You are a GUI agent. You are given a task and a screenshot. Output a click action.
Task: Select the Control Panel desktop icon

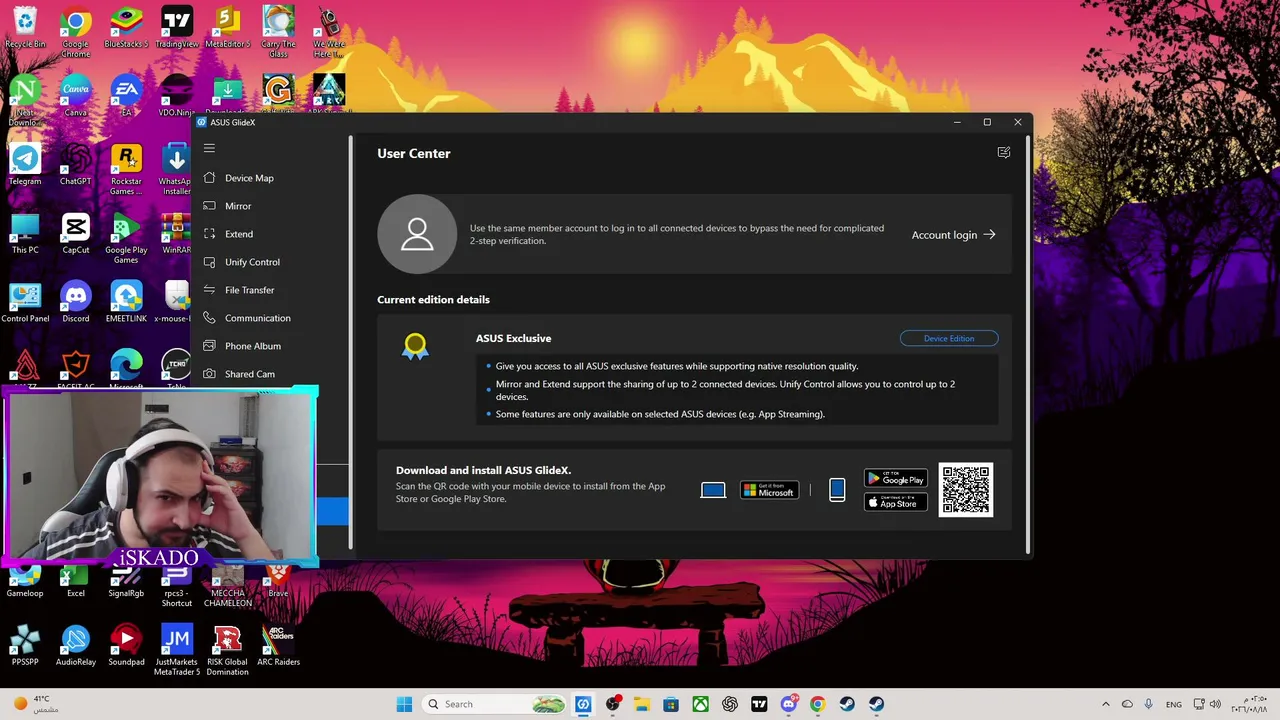click(x=25, y=303)
